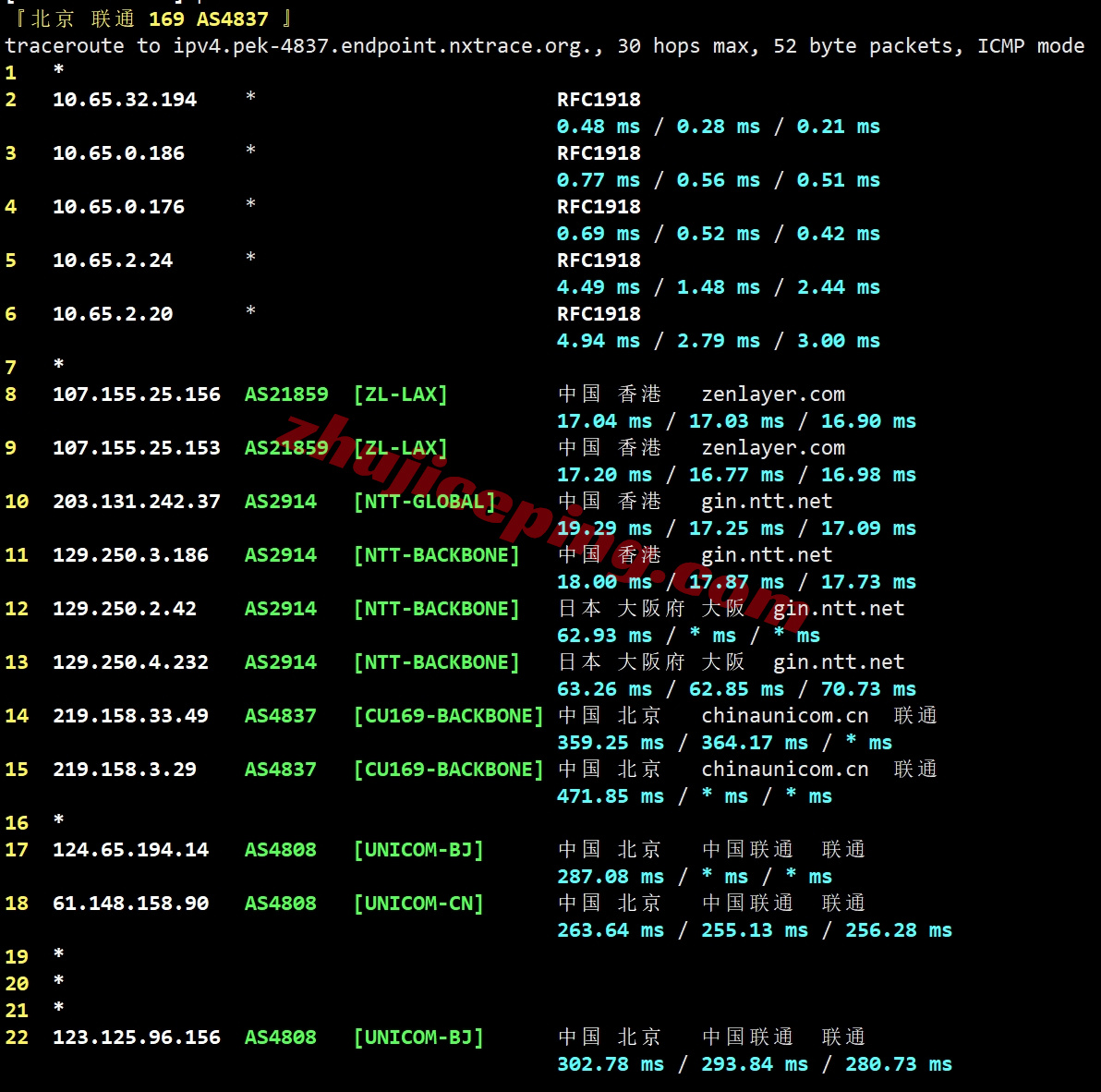Click IP address 107.155.25.153
This screenshot has width=1101, height=1092.
tap(136, 448)
